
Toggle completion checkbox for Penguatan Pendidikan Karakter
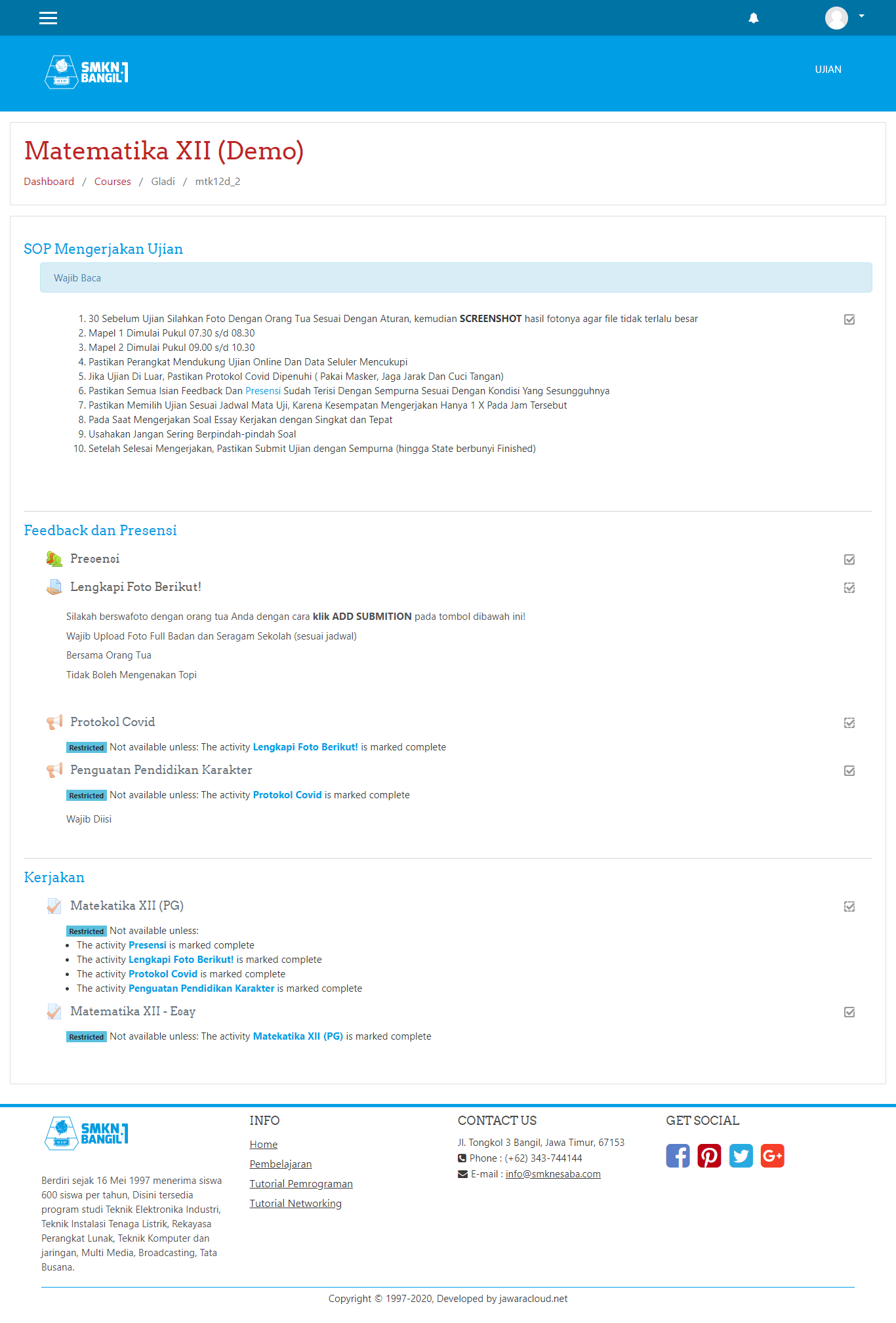pyautogui.click(x=849, y=771)
